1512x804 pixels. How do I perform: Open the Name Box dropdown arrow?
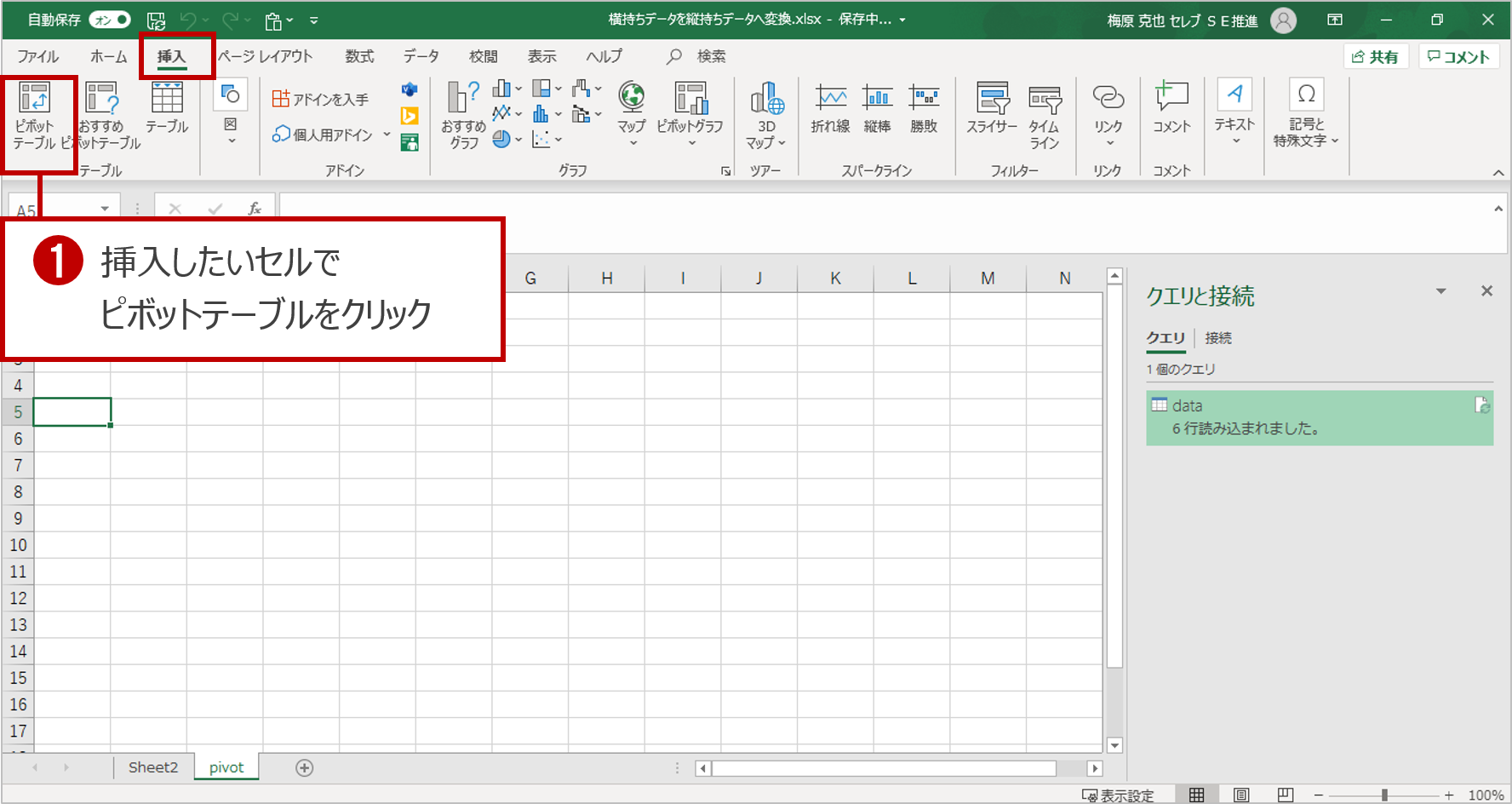coord(105,209)
